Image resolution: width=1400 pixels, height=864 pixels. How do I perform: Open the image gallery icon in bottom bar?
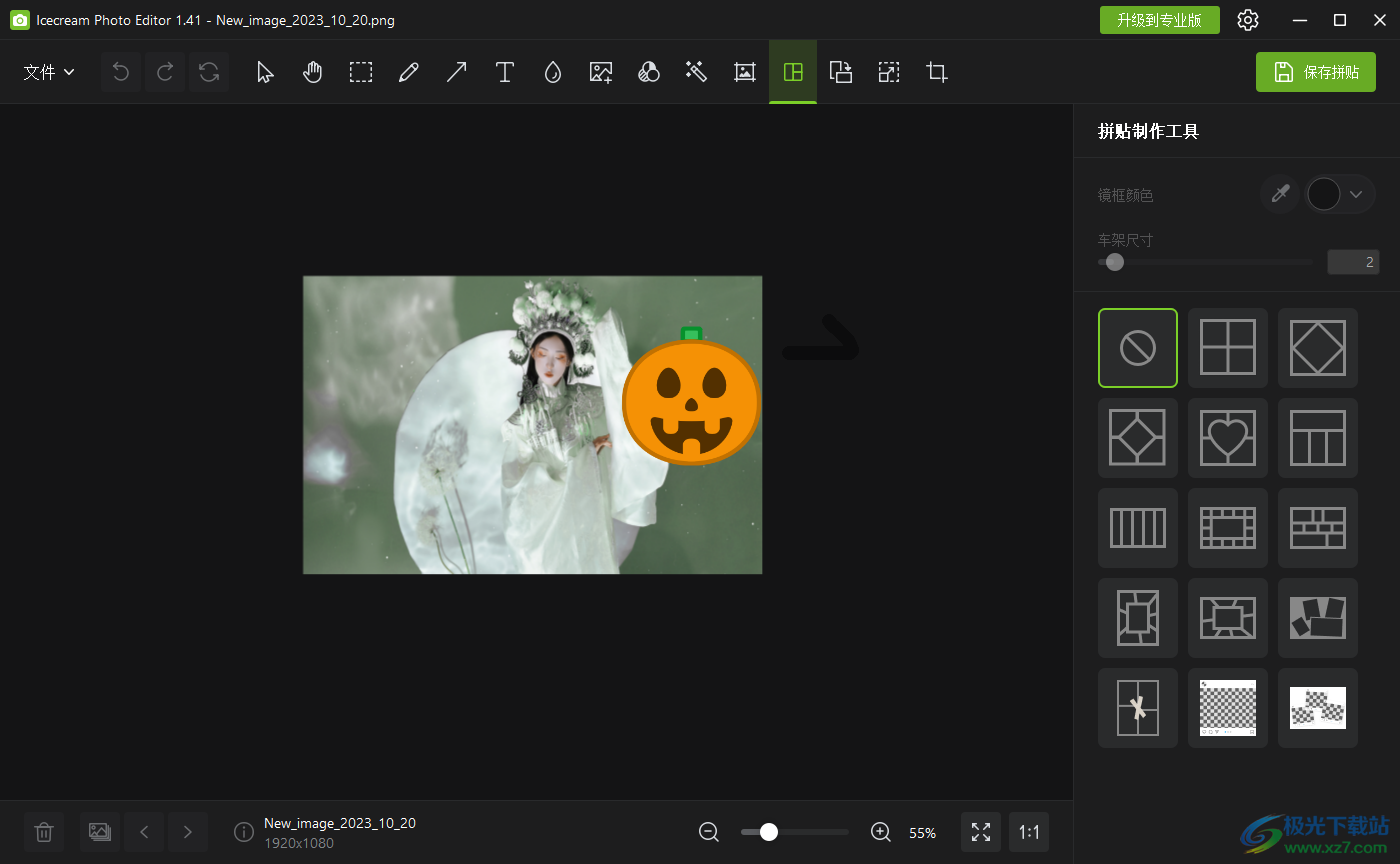tap(100, 832)
